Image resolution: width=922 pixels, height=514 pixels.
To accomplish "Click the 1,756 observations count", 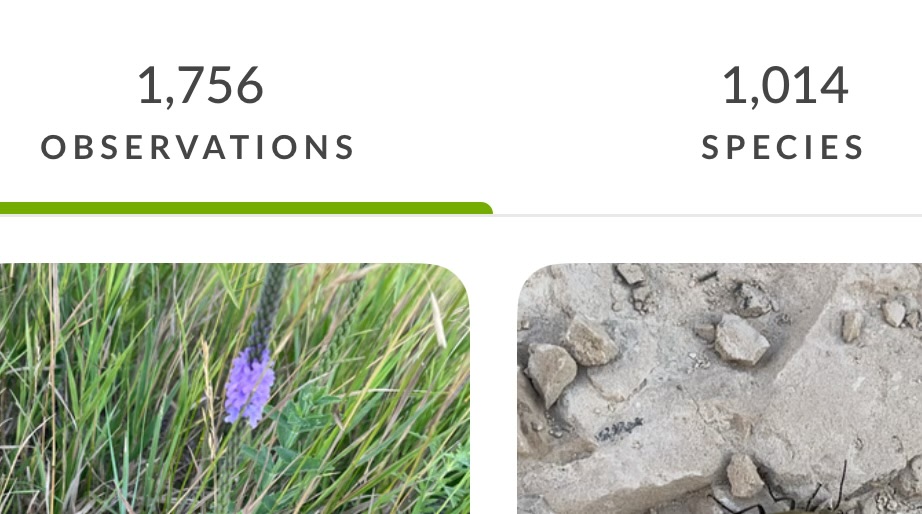I will pyautogui.click(x=201, y=86).
